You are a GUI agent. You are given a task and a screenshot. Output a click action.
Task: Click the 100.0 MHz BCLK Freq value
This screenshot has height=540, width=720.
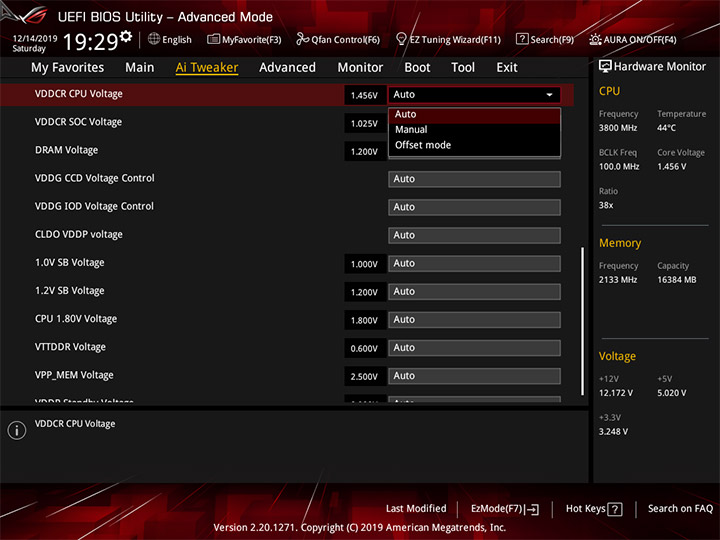[x=619, y=167]
